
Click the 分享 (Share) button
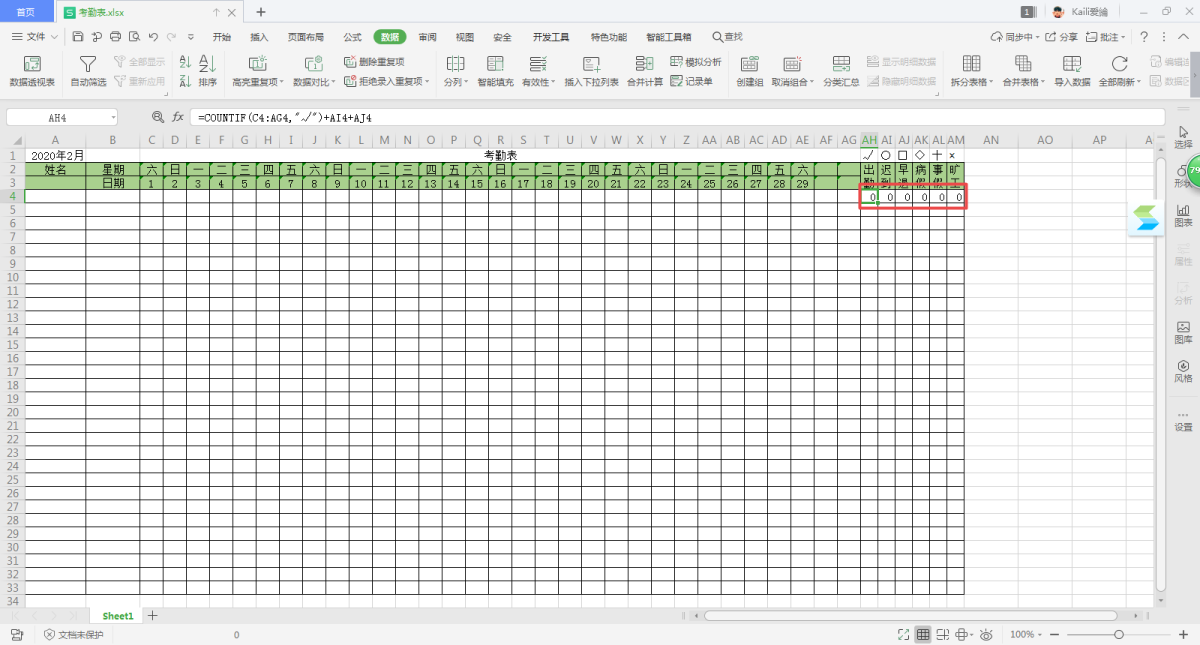click(1063, 37)
